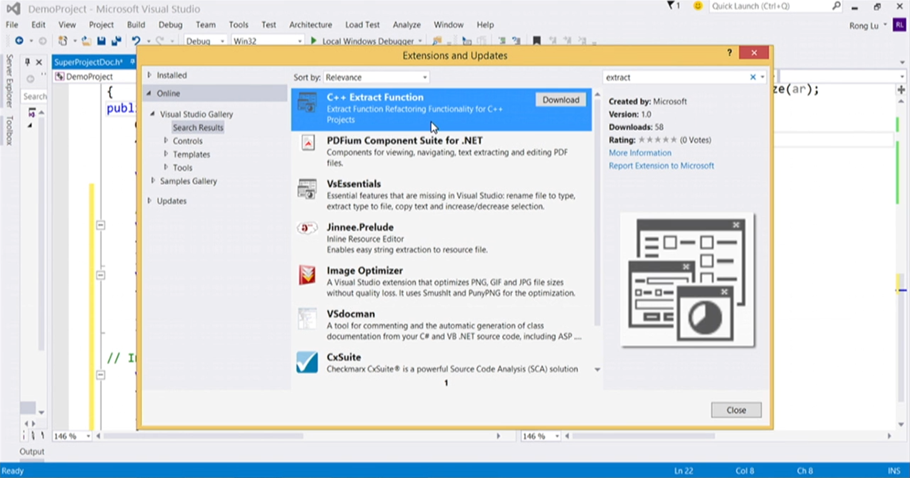This screenshot has width=910, height=478.
Task: Click the bookmark icon in toolbar
Action: (537, 41)
